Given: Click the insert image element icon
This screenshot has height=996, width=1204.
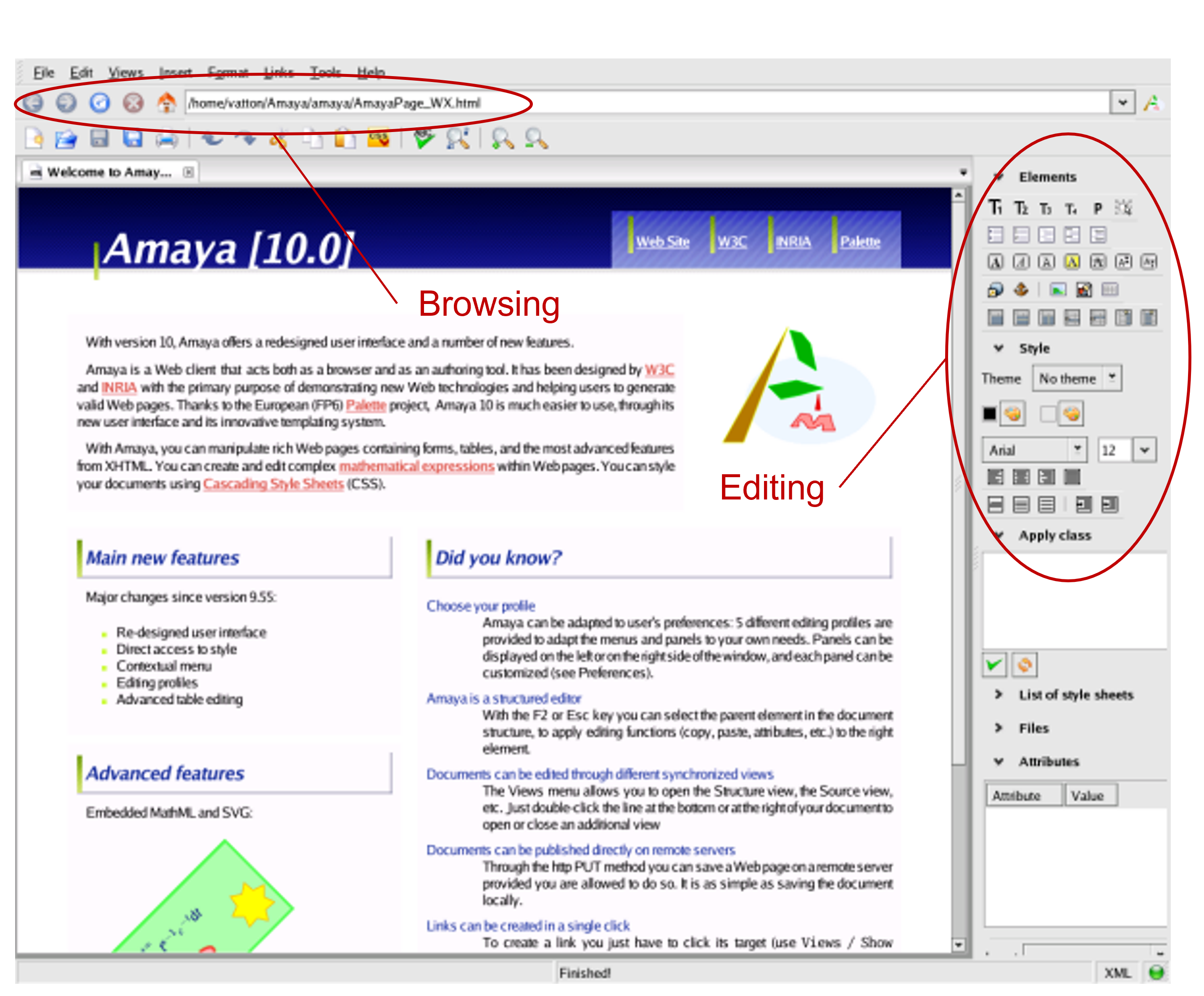Looking at the screenshot, I should coord(1057,290).
